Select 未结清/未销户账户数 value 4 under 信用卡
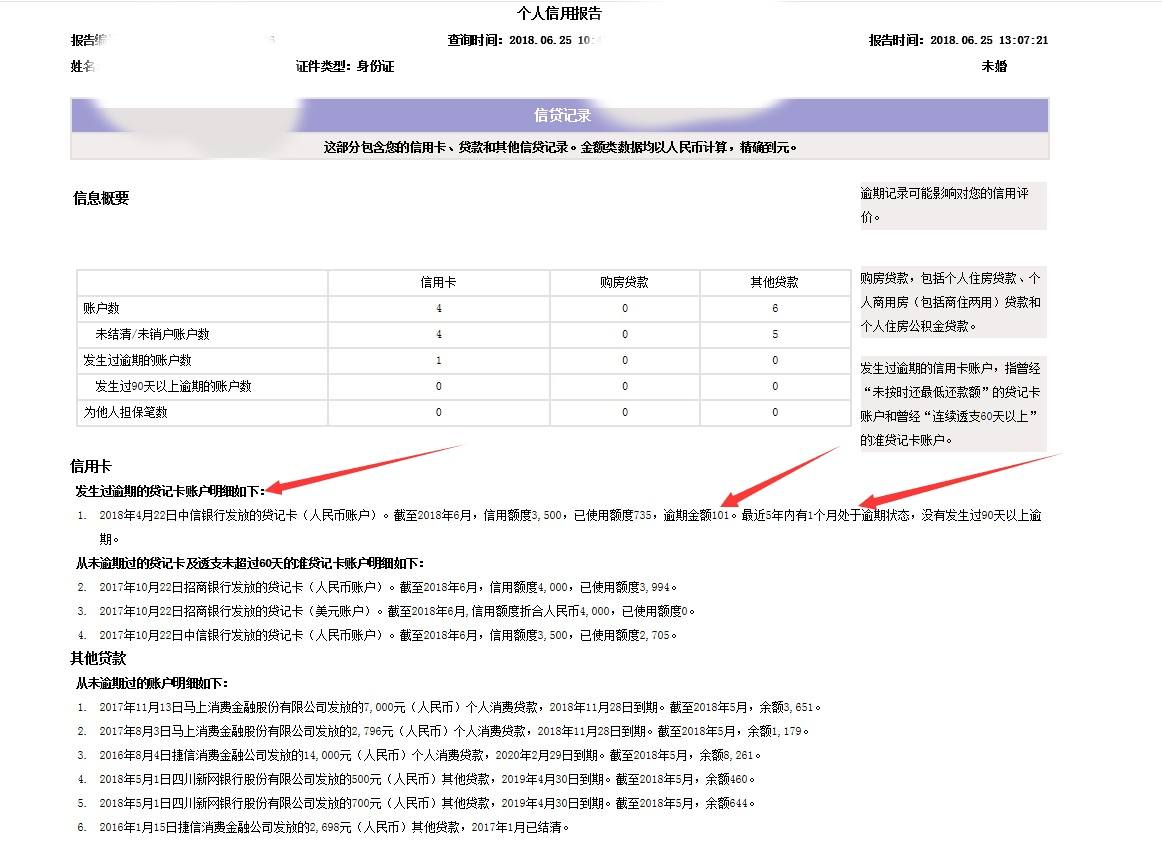Image resolution: width=1162 pixels, height=858 pixels. [439, 334]
